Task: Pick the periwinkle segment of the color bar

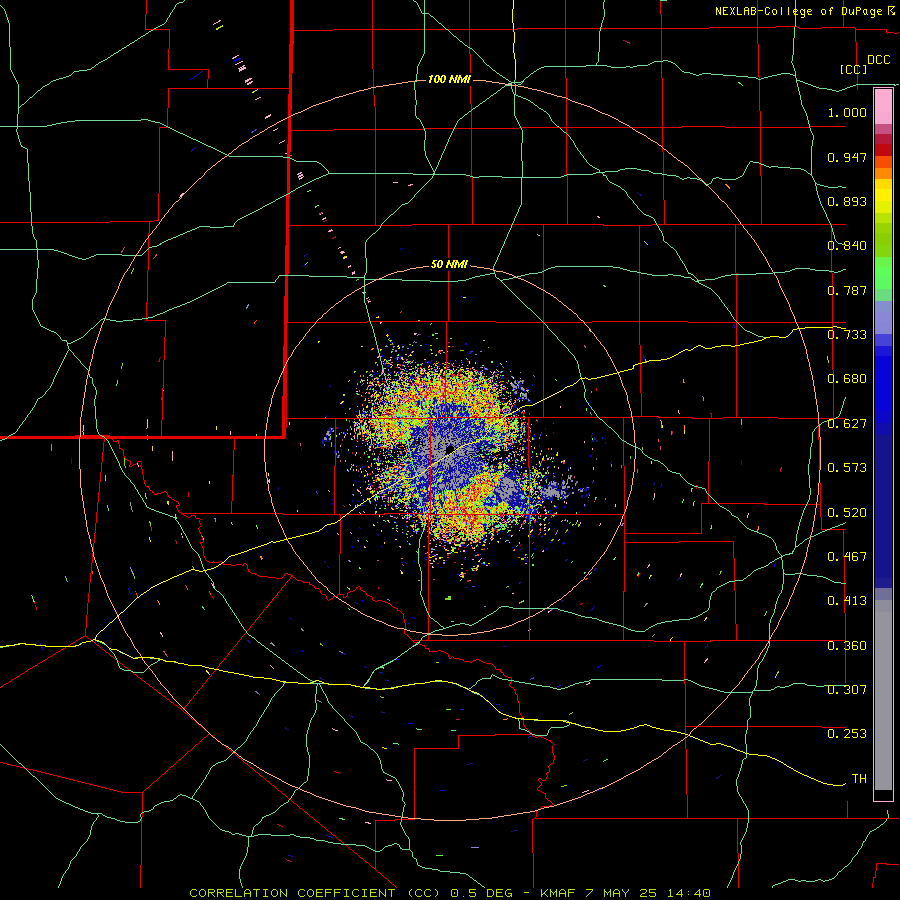Action: coord(883,317)
